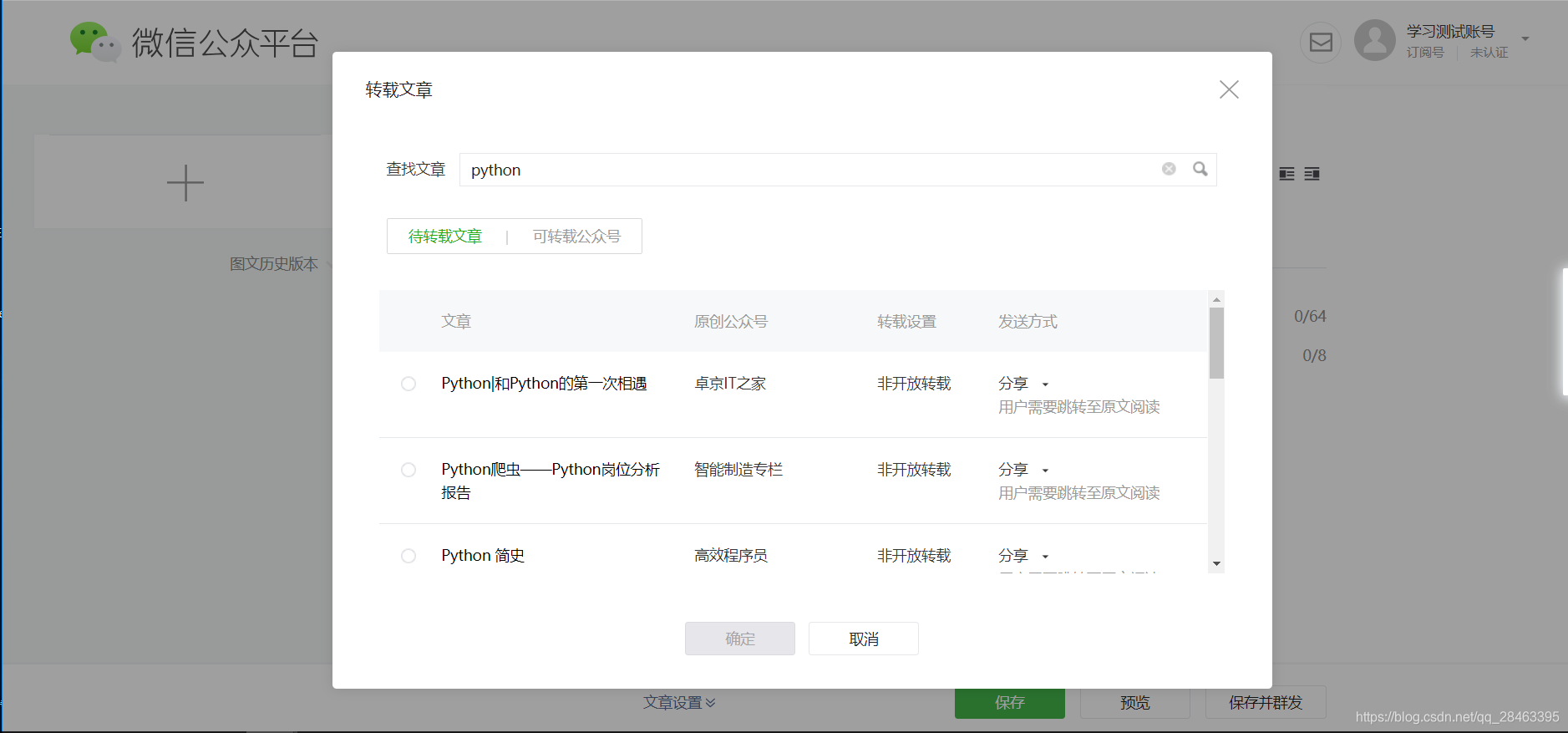This screenshot has width=1568, height=733.
Task: Click the 转载设置 column header
Action: coord(906,322)
